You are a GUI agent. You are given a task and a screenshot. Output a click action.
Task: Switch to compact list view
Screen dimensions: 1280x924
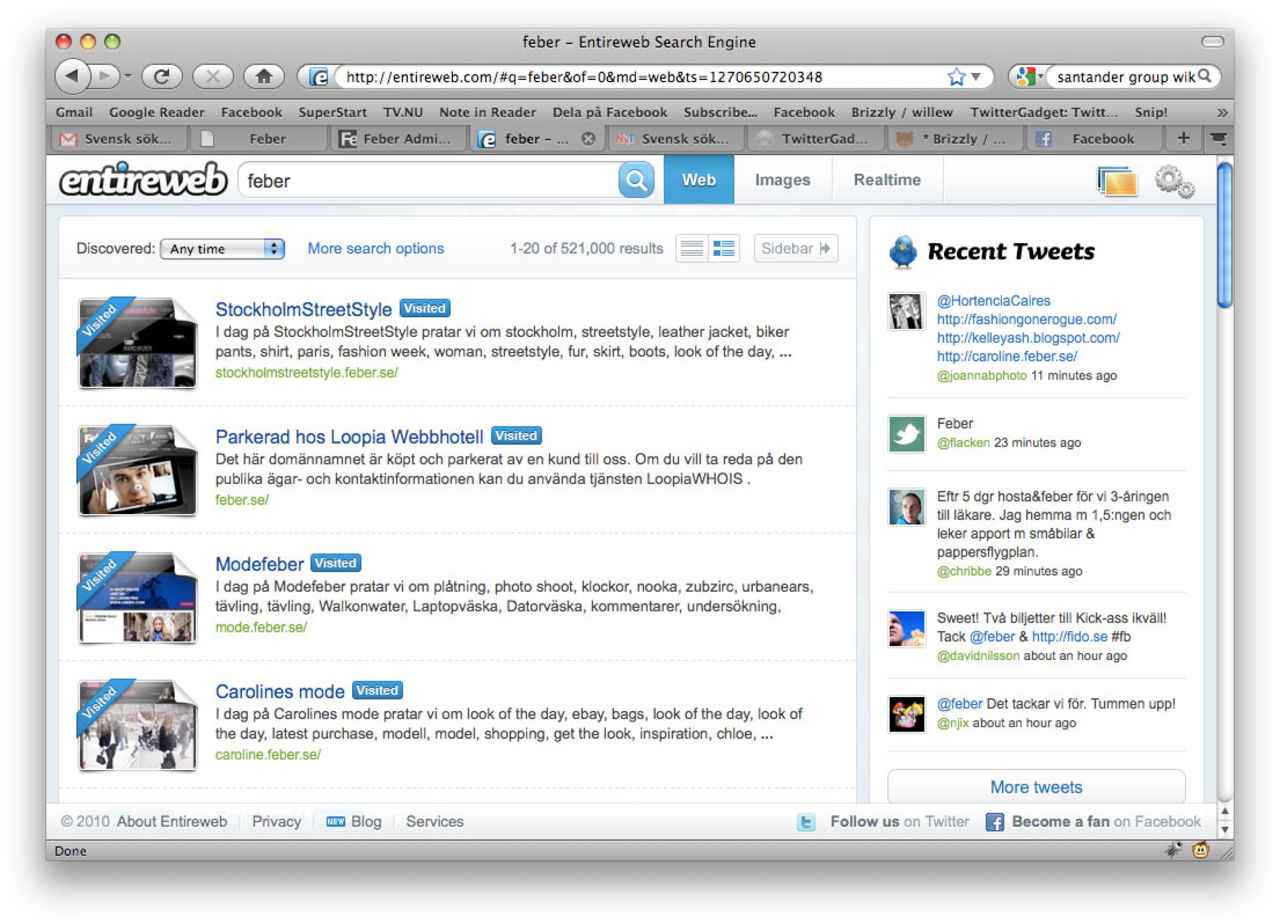[692, 249]
